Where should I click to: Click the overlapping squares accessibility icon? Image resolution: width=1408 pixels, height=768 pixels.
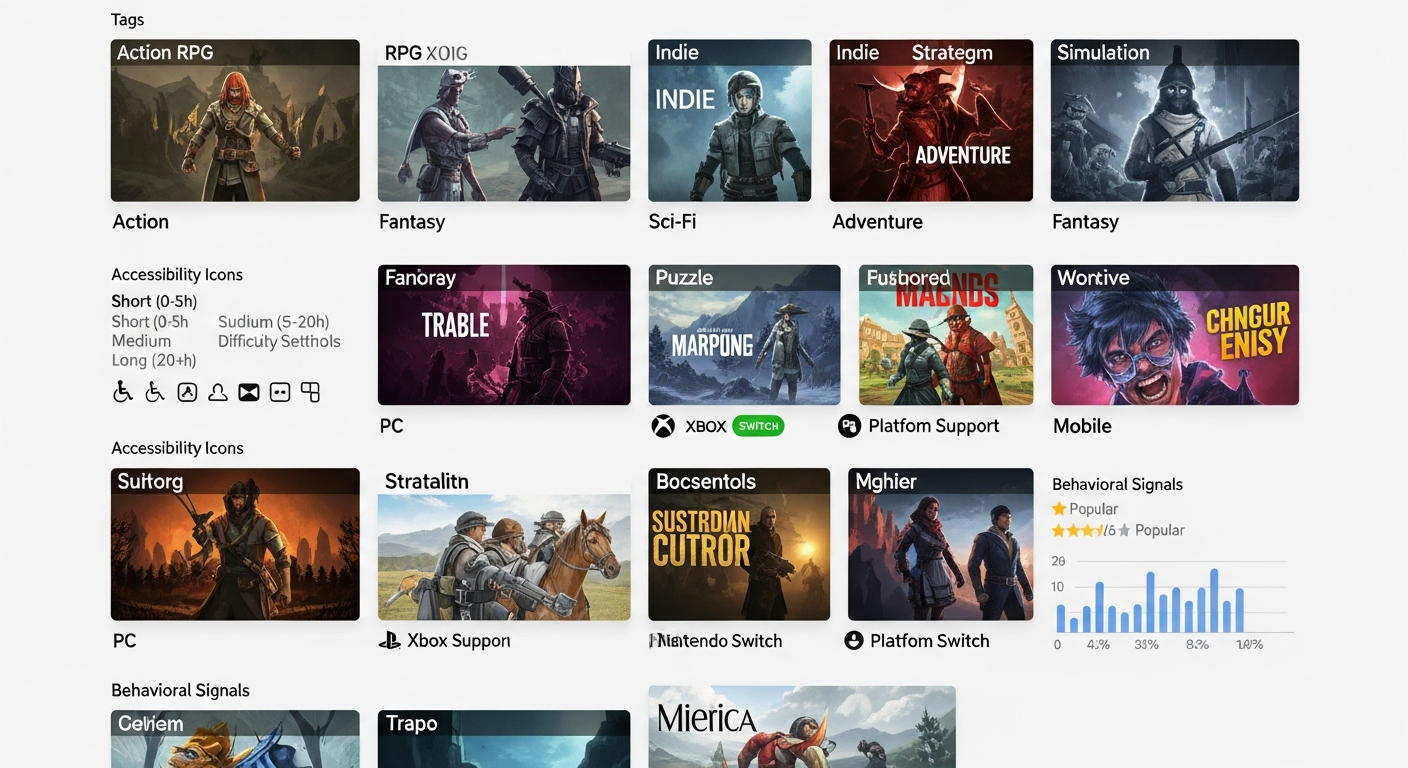point(311,392)
